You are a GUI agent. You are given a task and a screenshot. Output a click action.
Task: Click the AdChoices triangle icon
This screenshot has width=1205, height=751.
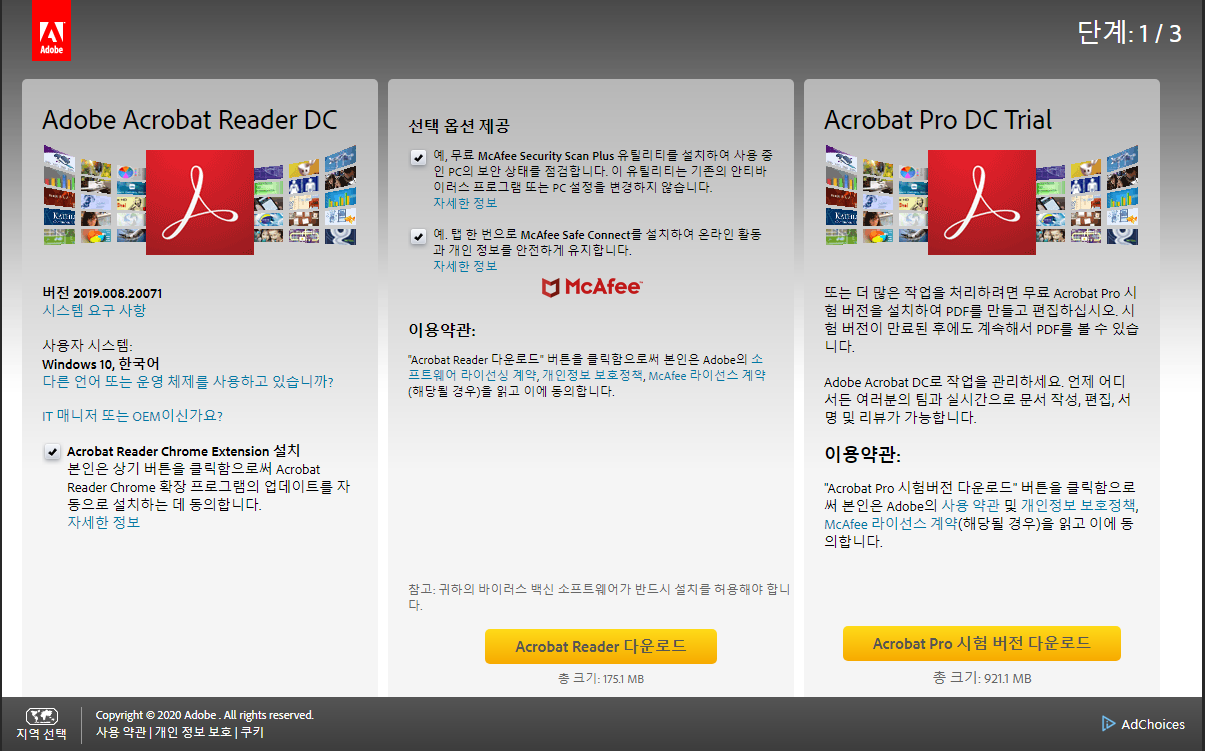1108,724
